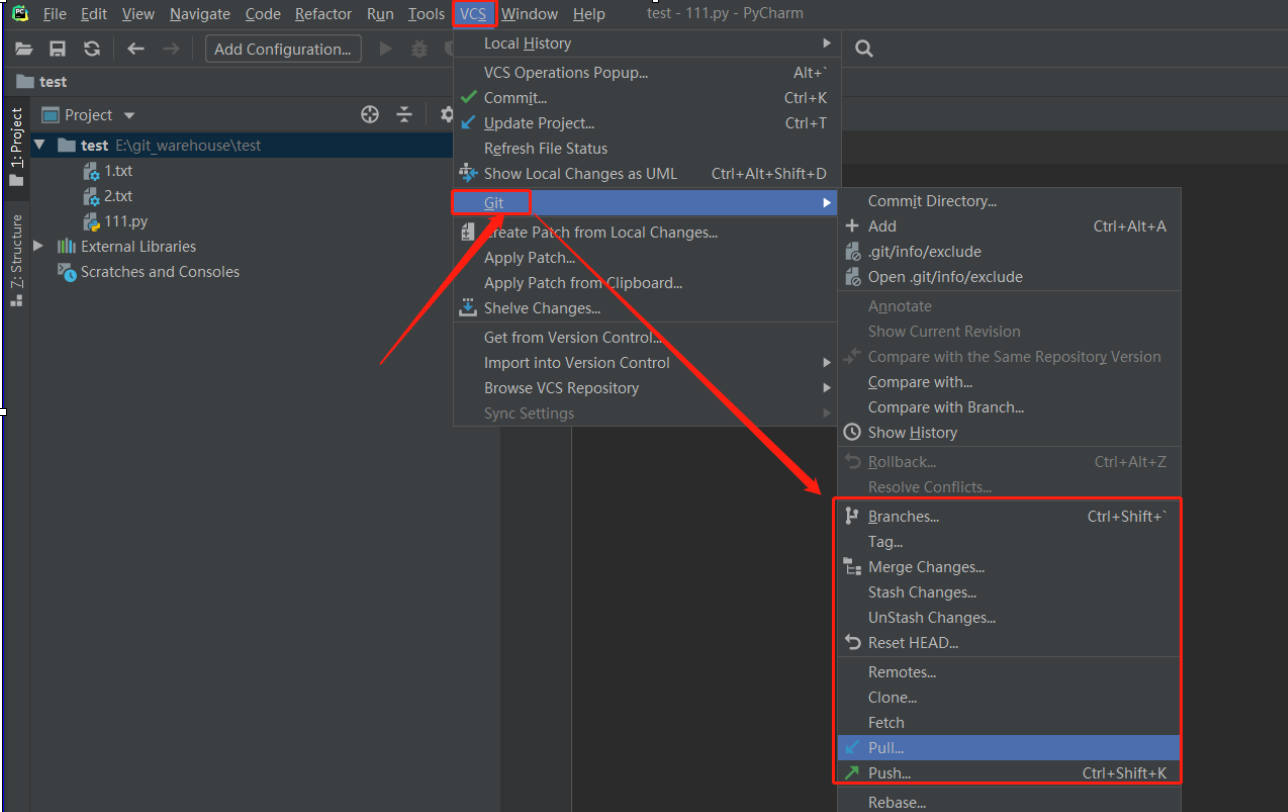
Task: Click the undo arrow icon beside Reset HEAD
Action: coord(852,642)
